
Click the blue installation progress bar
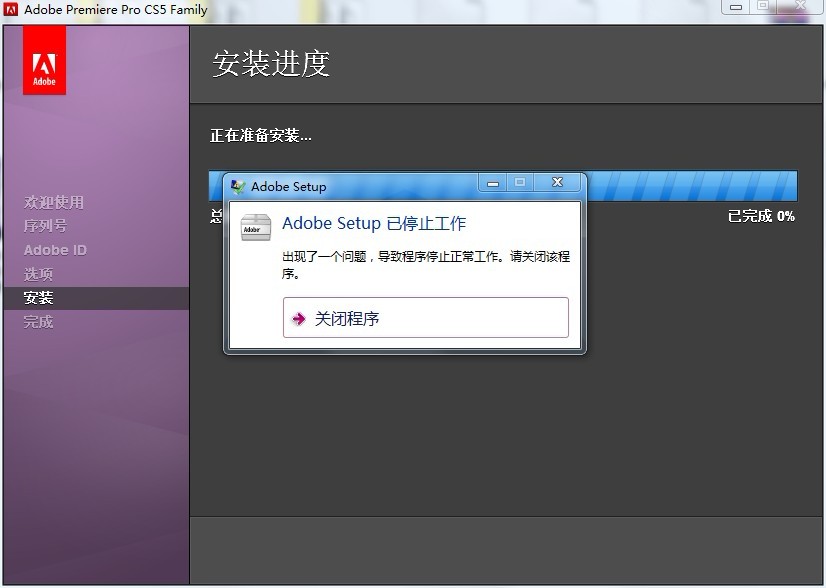click(x=503, y=185)
